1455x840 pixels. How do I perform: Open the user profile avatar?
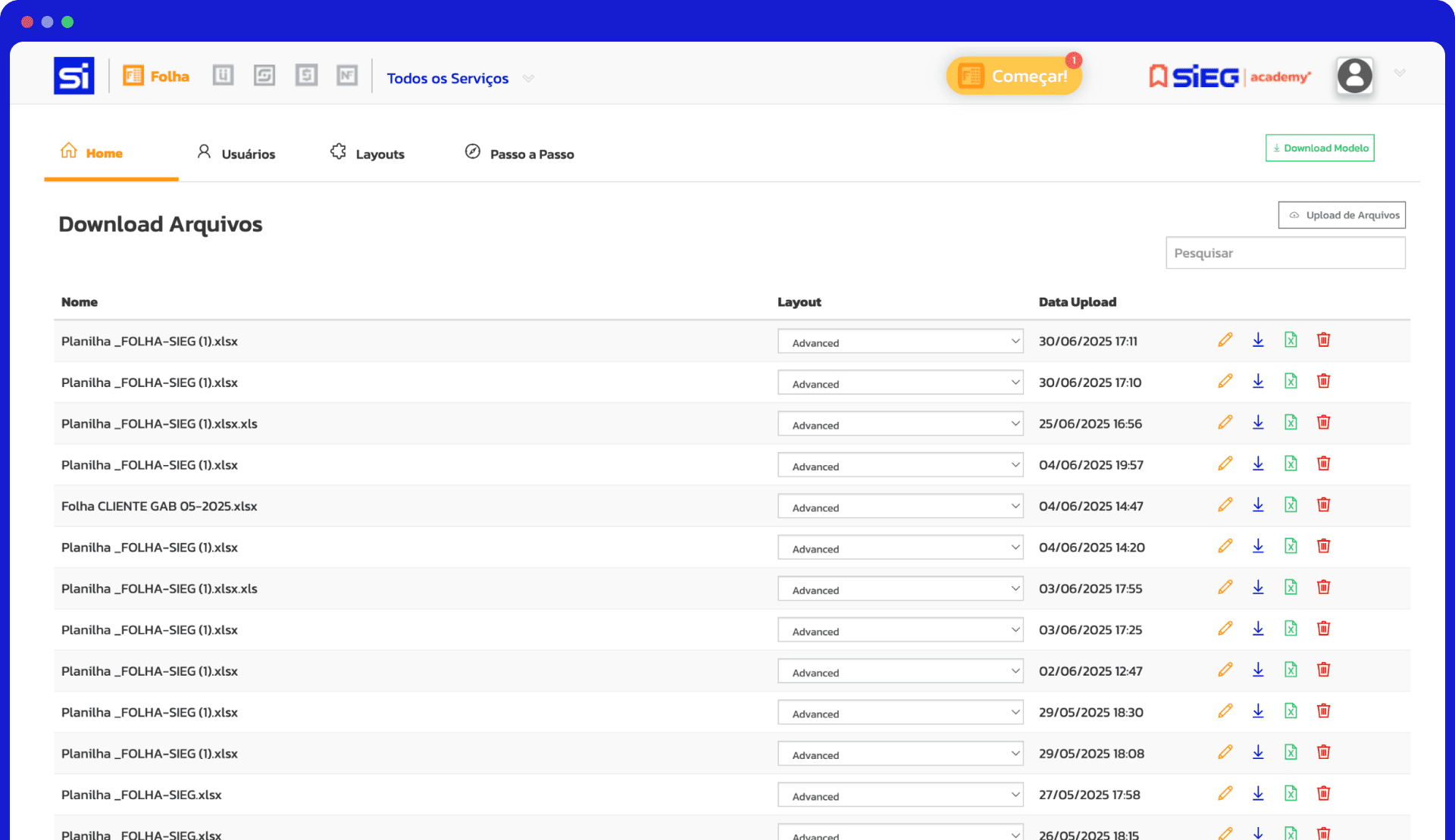(1354, 76)
